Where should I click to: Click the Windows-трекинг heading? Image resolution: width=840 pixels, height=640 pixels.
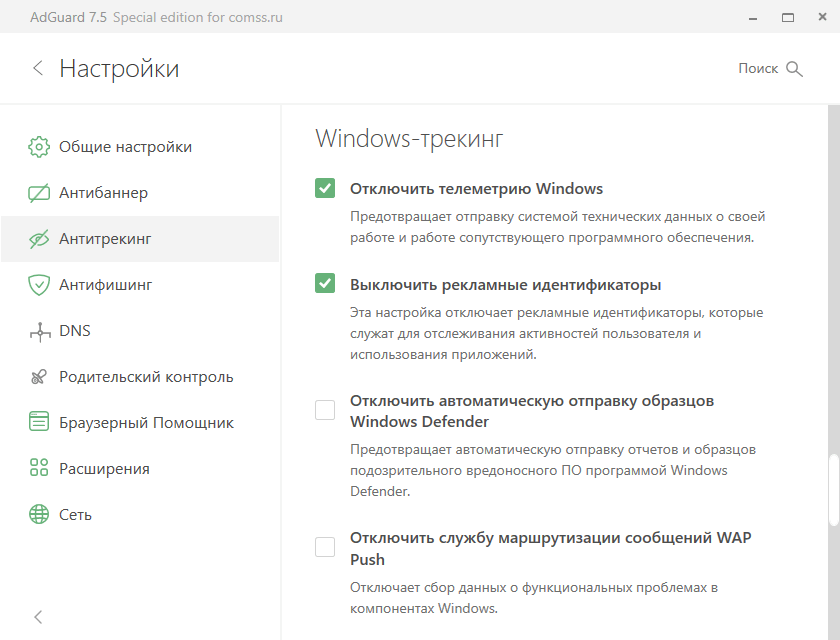409,139
